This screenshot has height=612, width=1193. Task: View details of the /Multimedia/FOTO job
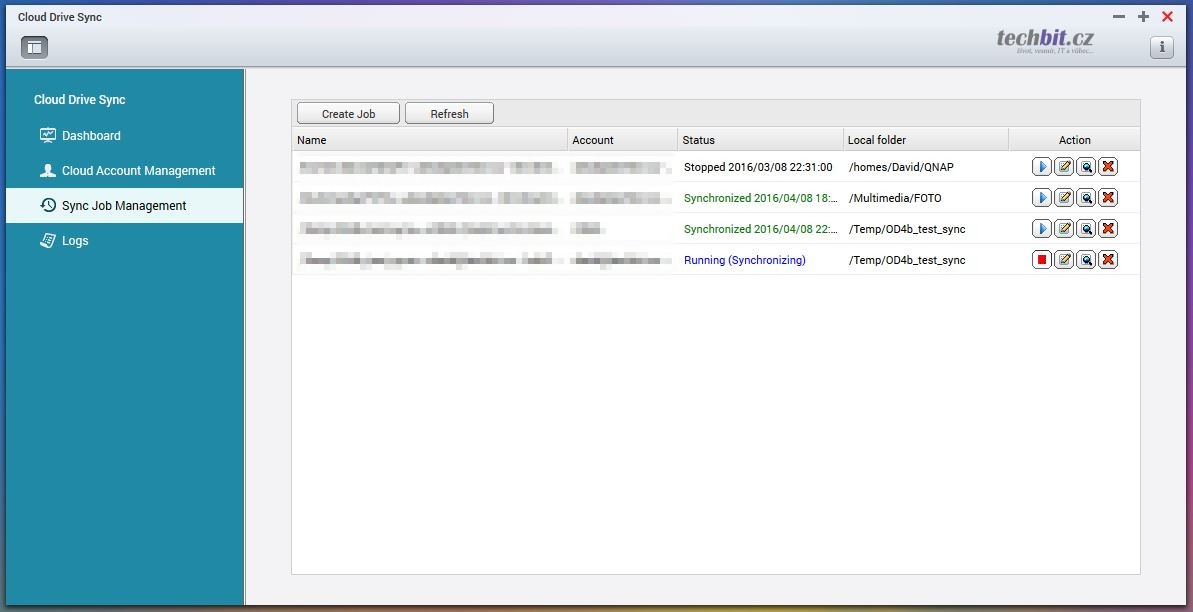click(1086, 198)
